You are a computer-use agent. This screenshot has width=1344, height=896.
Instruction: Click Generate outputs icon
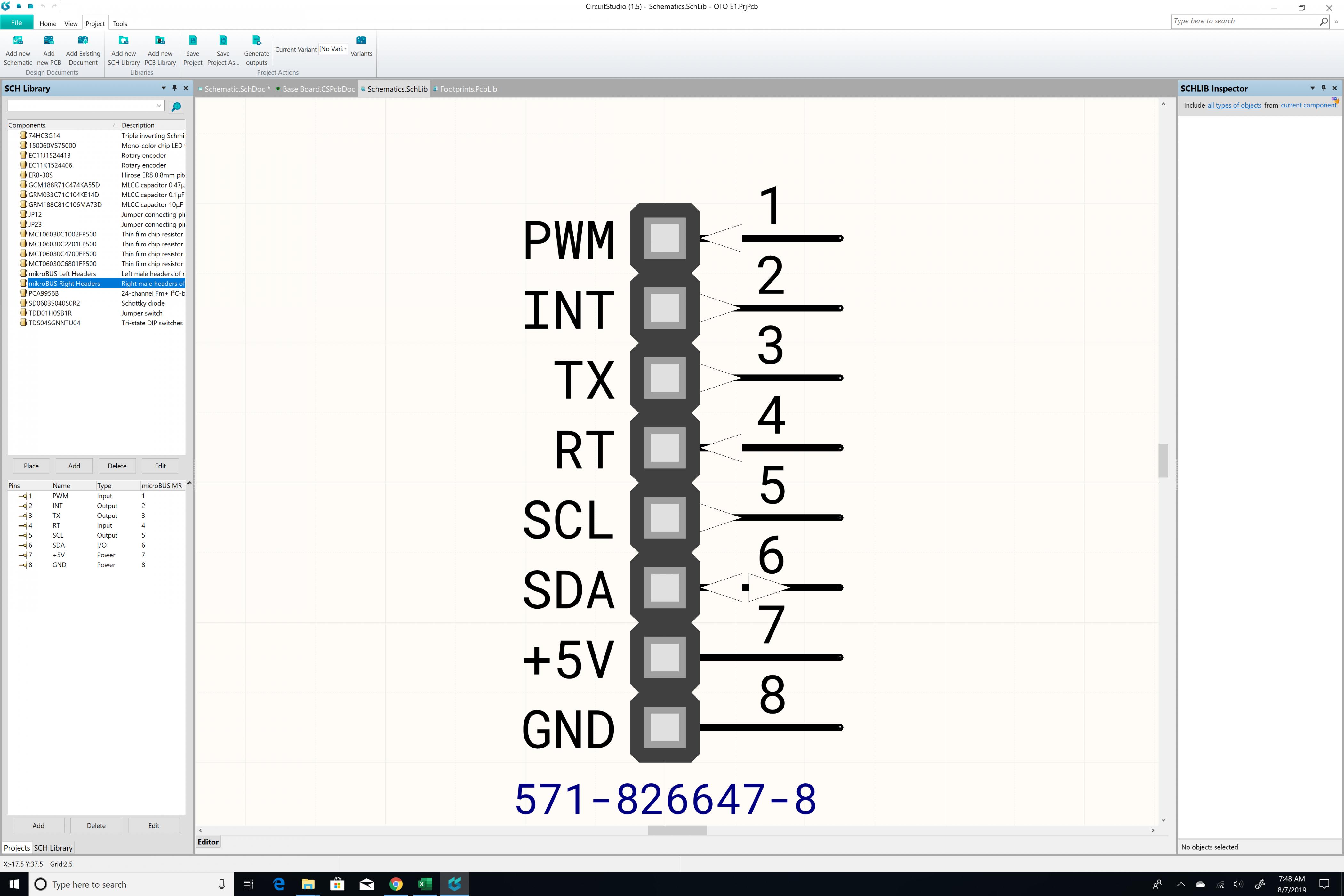257,41
